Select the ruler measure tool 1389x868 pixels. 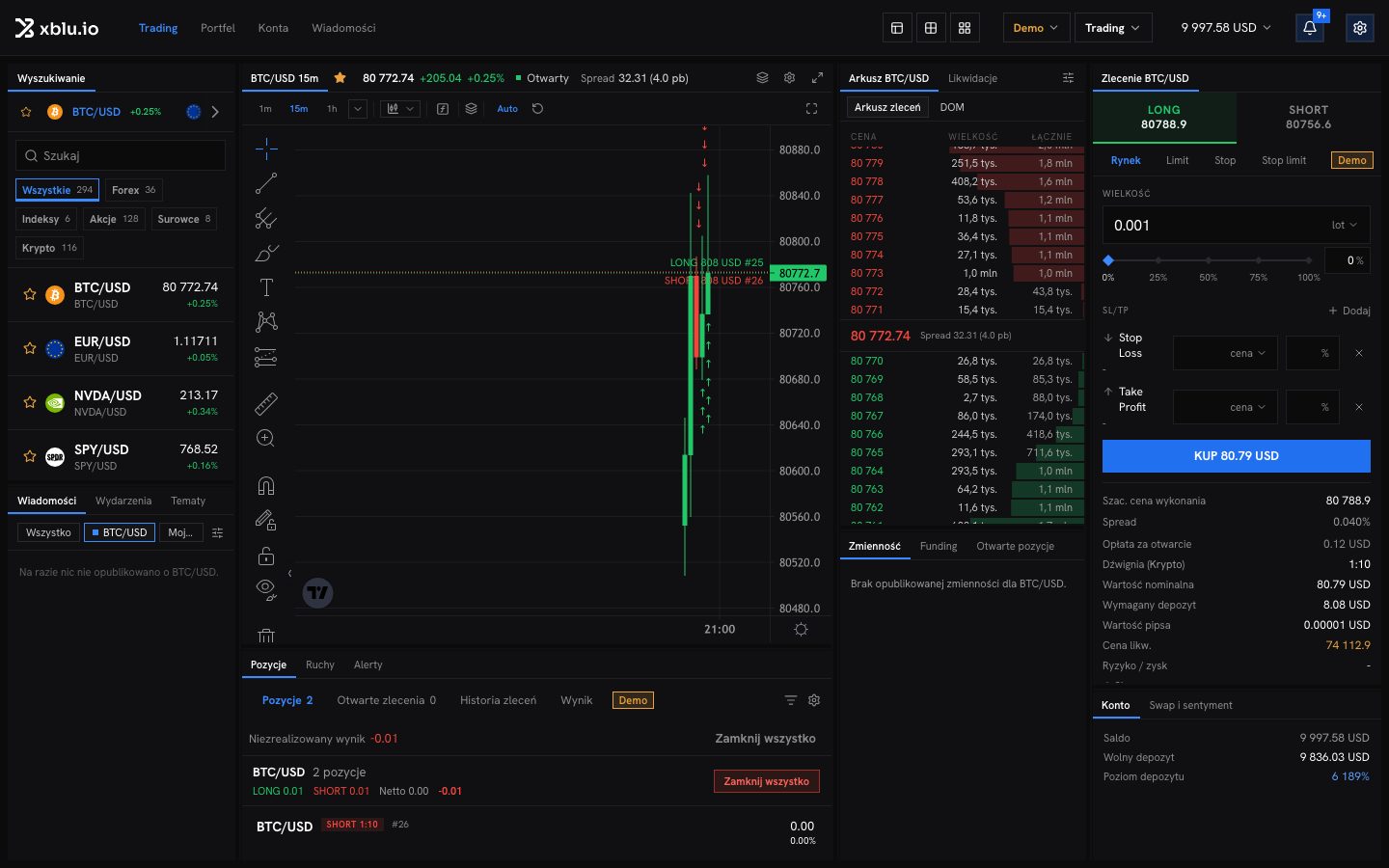pyautogui.click(x=266, y=403)
